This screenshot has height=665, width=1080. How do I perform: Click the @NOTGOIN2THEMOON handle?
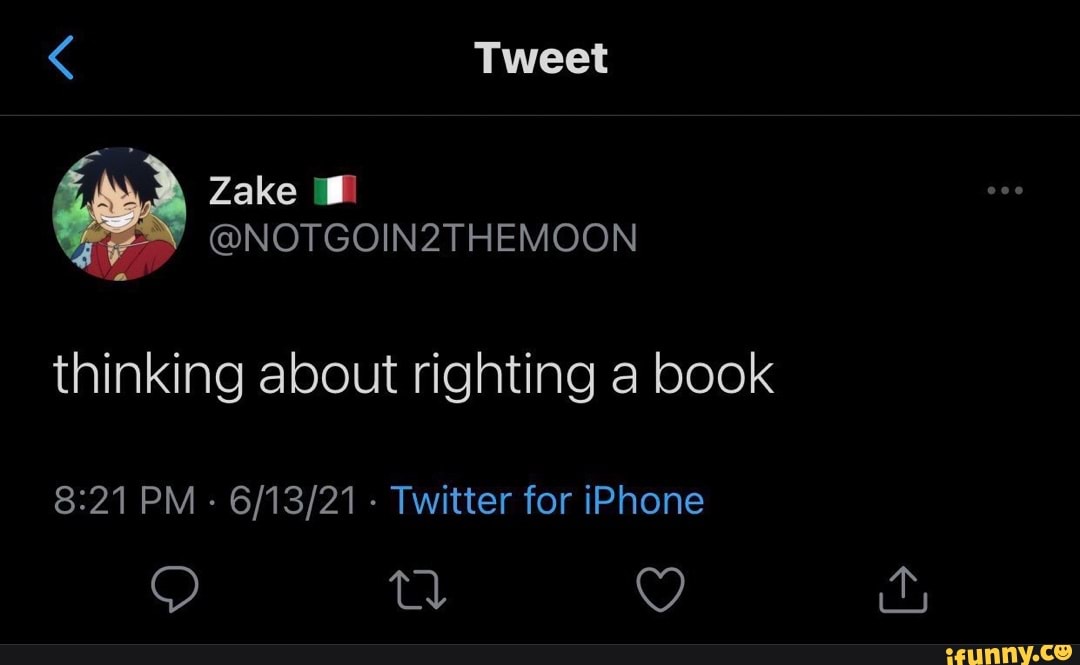click(424, 238)
